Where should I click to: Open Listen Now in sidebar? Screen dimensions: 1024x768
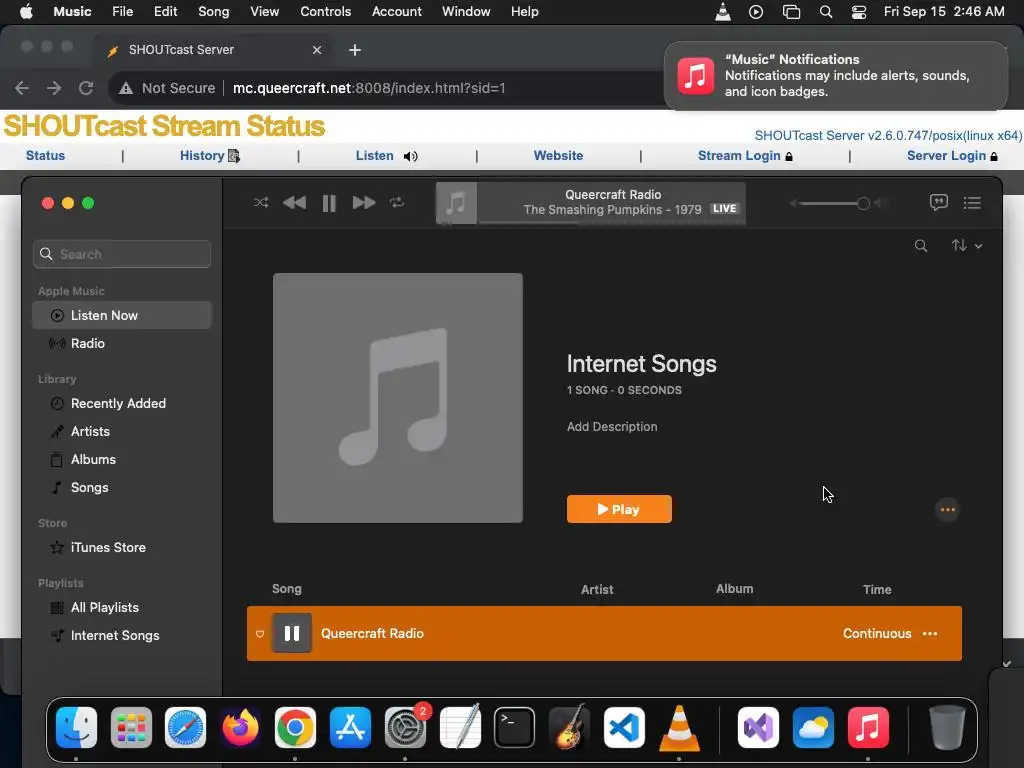tap(122, 315)
